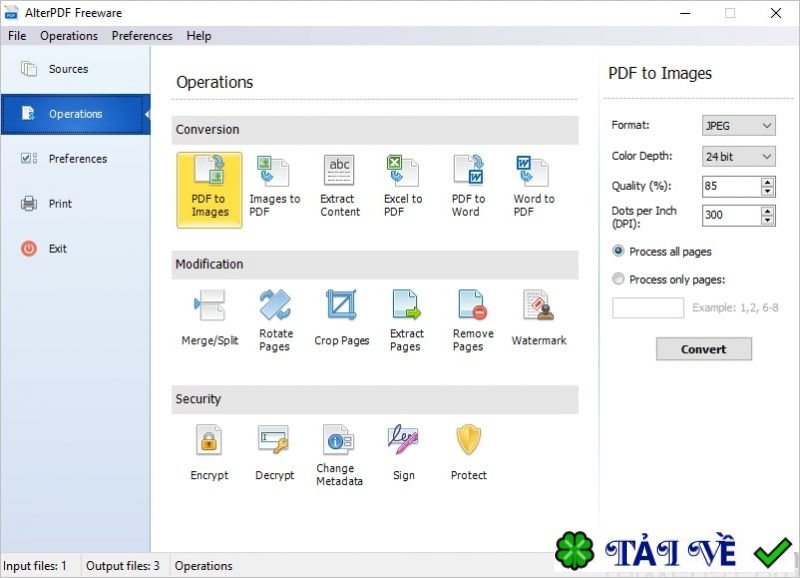Increase the Dots per Inch value

[767, 210]
